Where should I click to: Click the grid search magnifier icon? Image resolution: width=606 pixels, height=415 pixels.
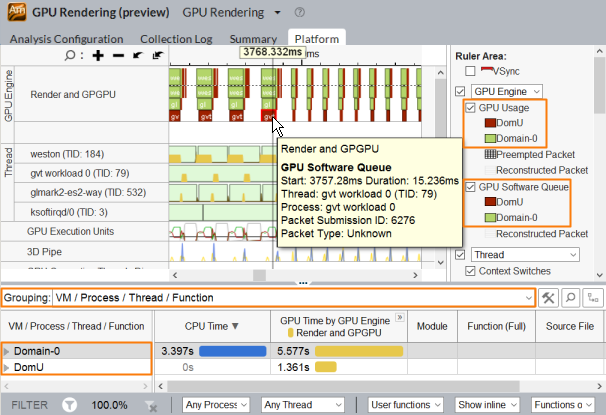pos(570,298)
